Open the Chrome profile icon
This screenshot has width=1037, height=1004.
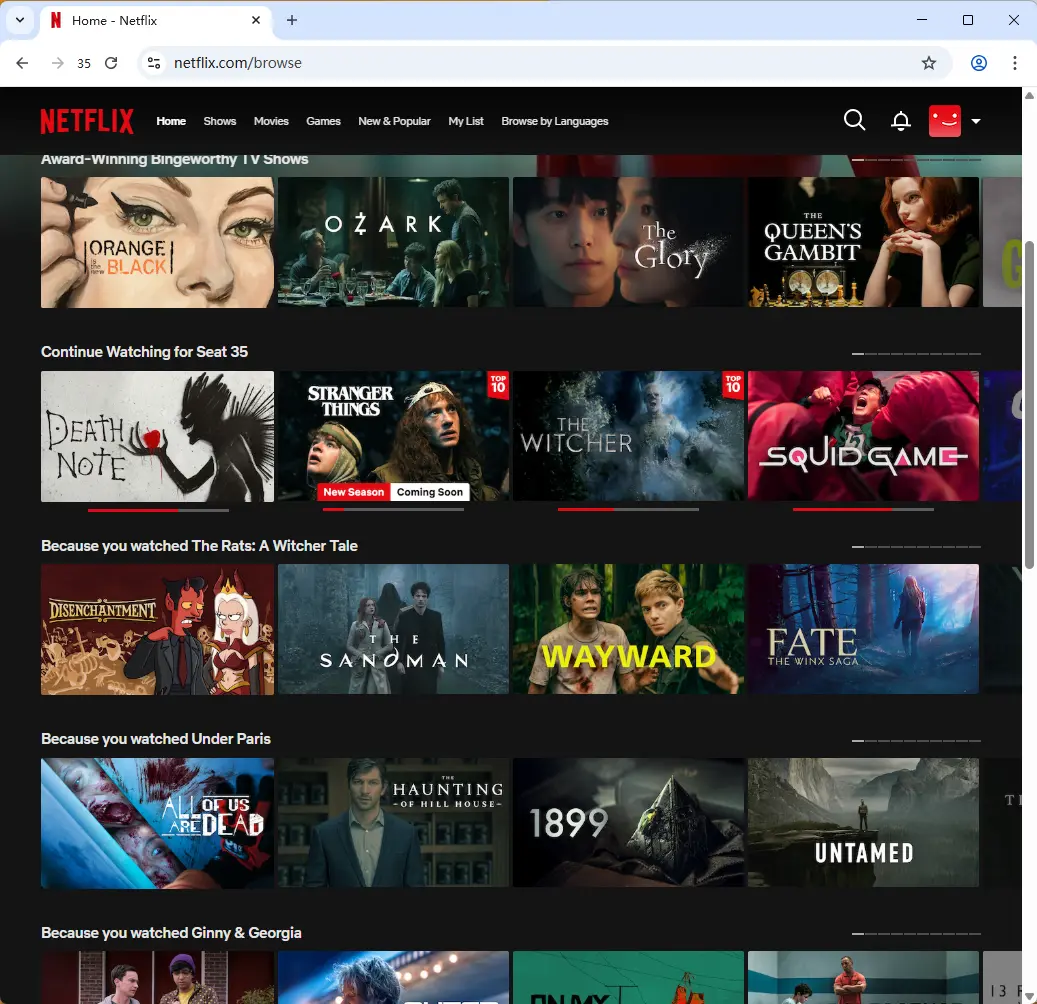(979, 62)
